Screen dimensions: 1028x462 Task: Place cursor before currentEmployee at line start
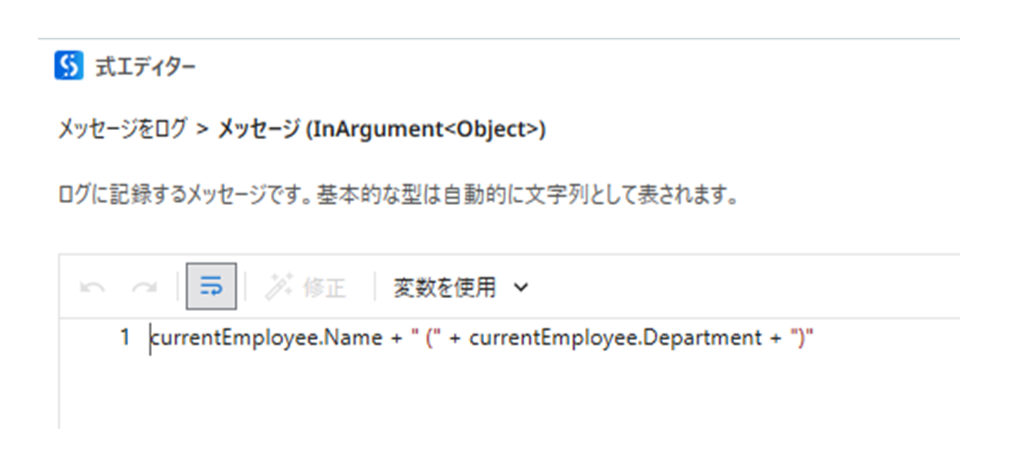coord(151,339)
